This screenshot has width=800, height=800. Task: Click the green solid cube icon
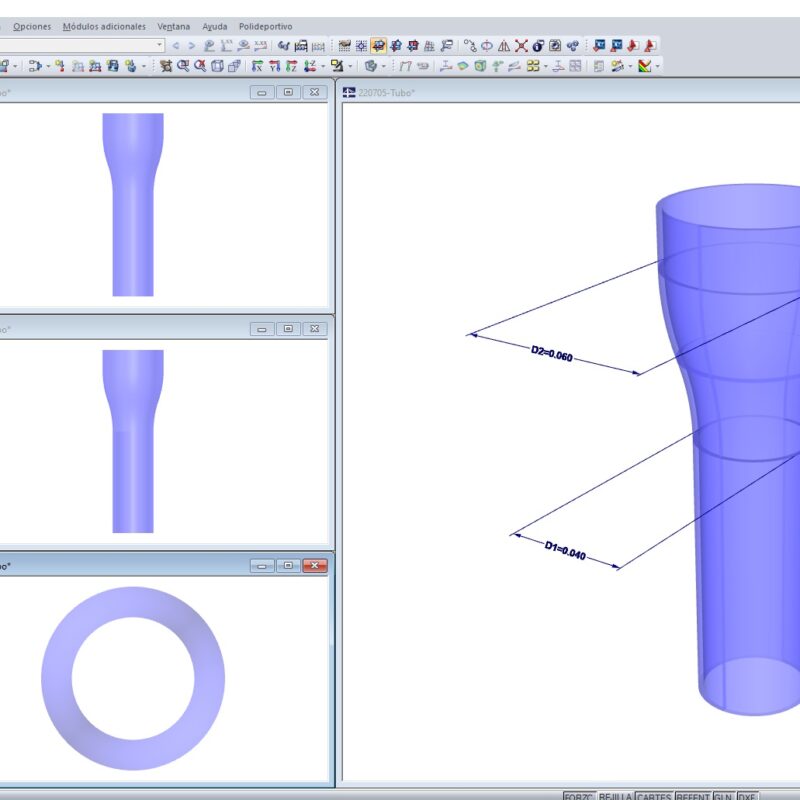480,66
